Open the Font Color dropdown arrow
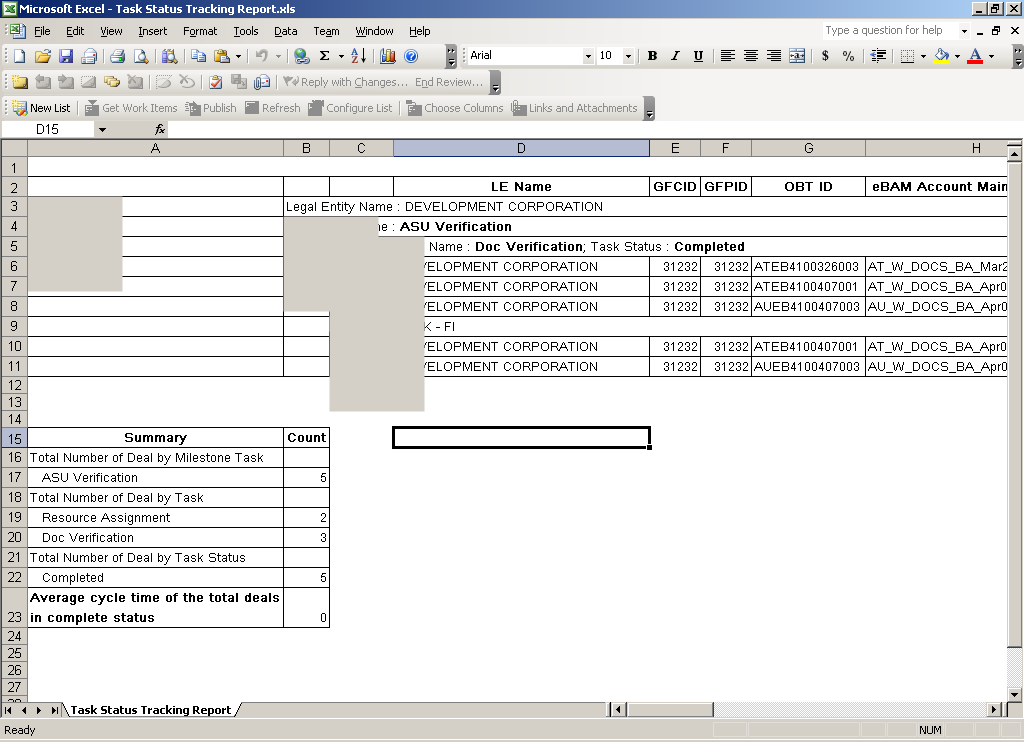The width and height of the screenshot is (1024, 742). point(991,56)
